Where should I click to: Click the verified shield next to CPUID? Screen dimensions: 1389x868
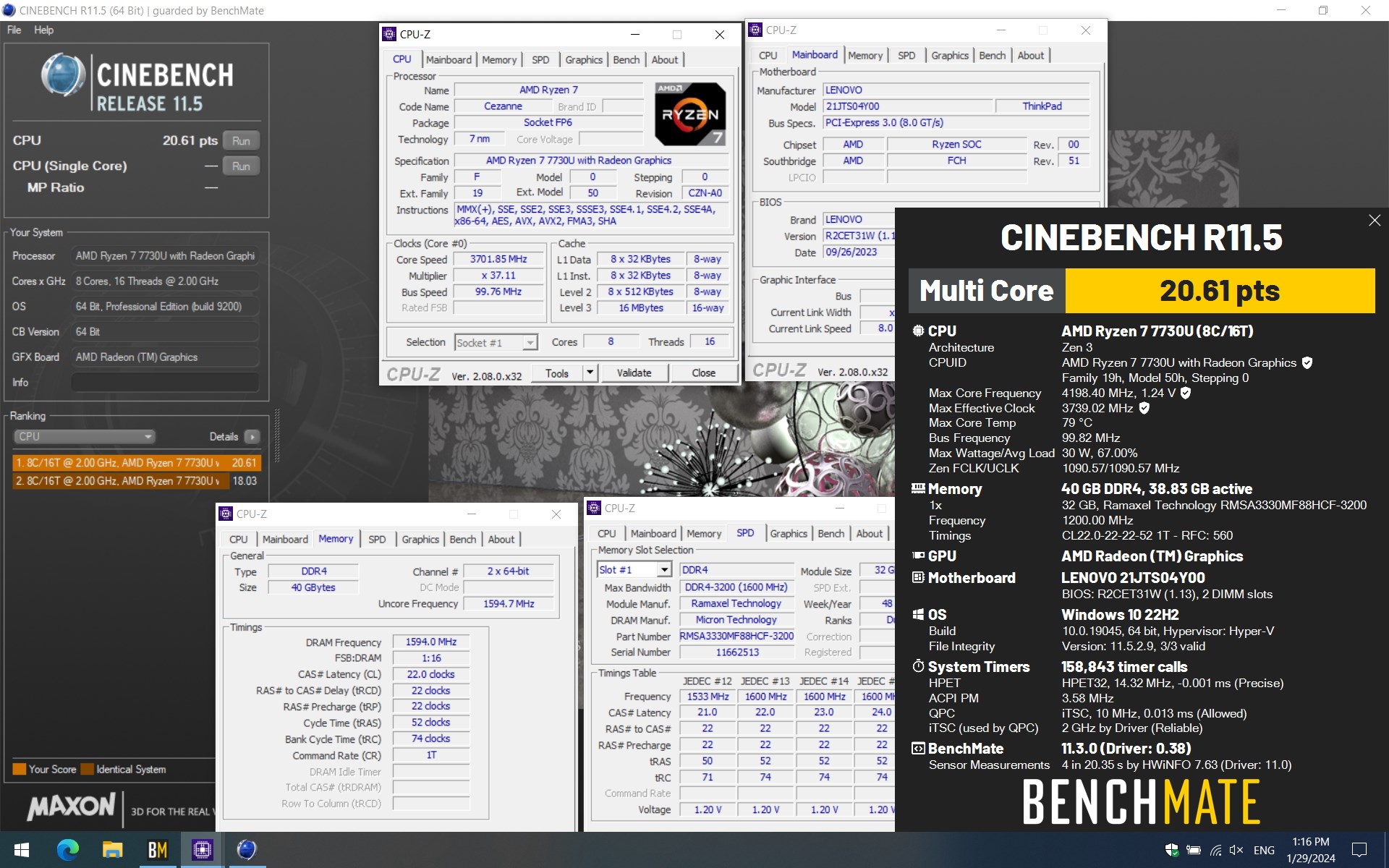[x=1307, y=363]
